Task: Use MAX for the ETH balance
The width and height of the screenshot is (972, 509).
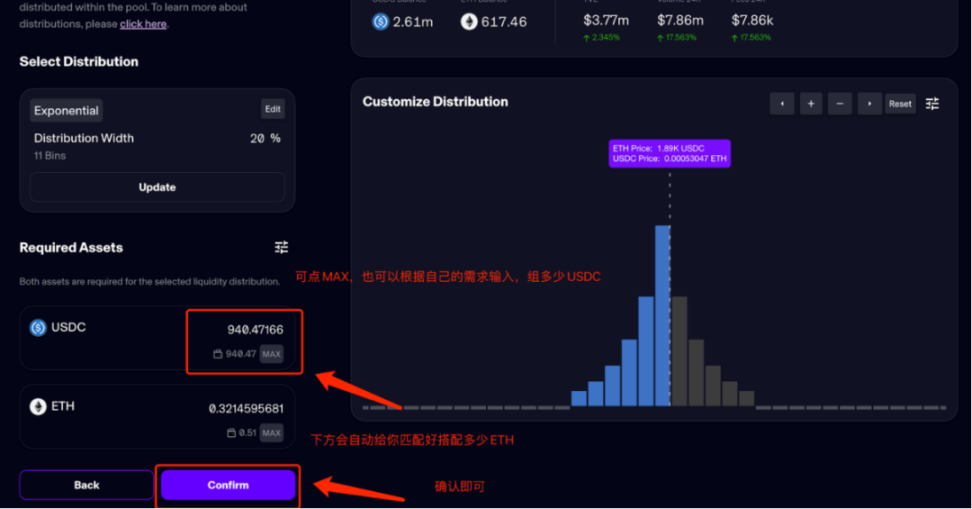Action: tap(272, 433)
